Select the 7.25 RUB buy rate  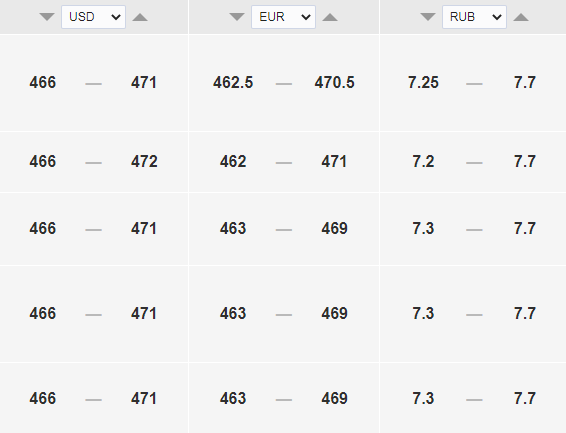423,83
